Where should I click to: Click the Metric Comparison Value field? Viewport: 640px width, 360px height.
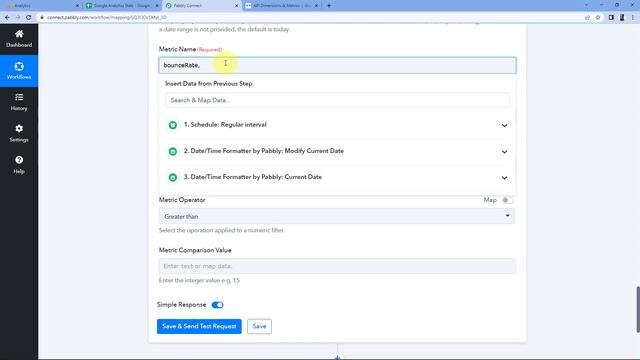coord(337,266)
